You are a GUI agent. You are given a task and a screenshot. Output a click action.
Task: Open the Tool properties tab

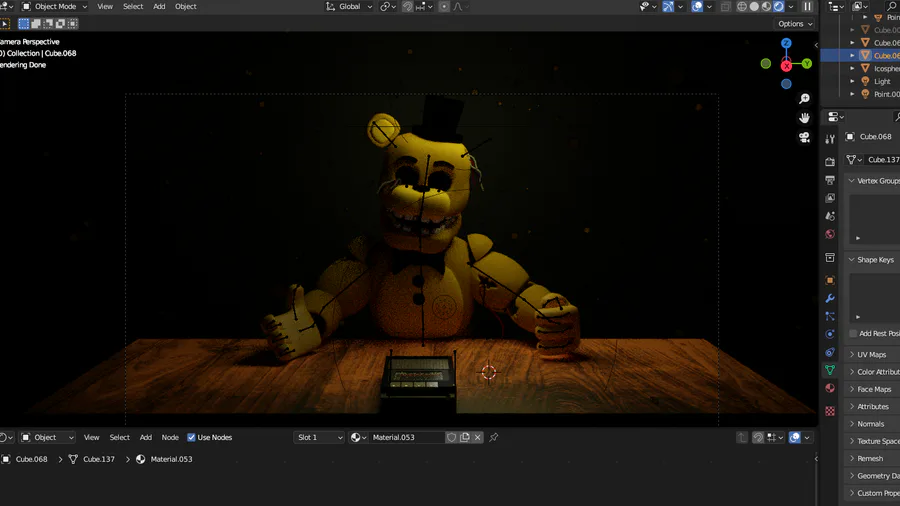pyautogui.click(x=830, y=139)
